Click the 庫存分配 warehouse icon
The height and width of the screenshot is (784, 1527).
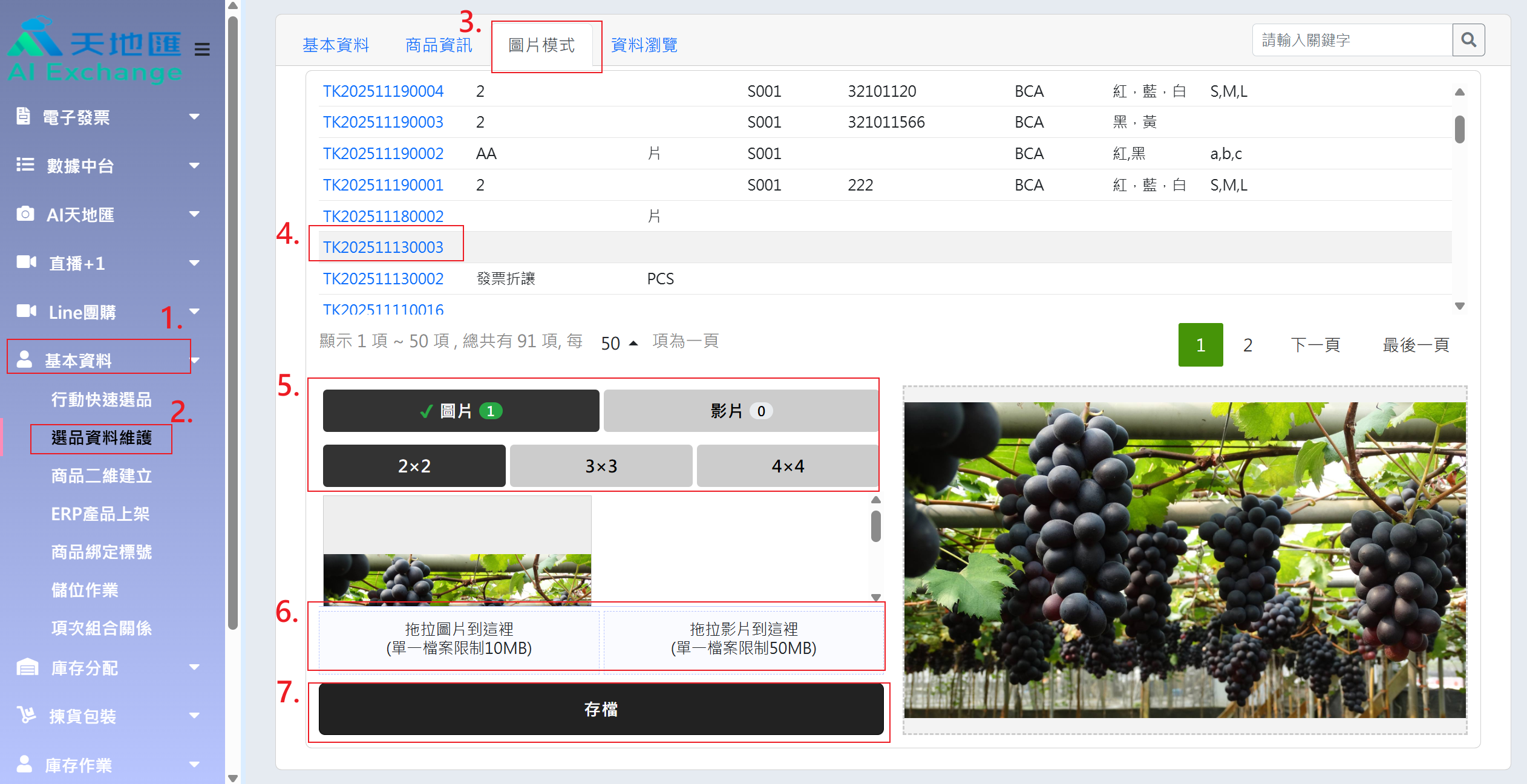point(27,667)
